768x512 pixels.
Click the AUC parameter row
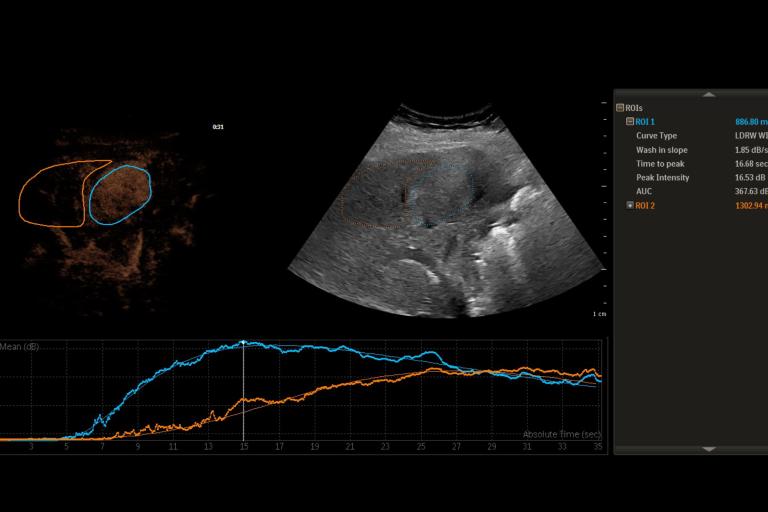click(x=645, y=191)
